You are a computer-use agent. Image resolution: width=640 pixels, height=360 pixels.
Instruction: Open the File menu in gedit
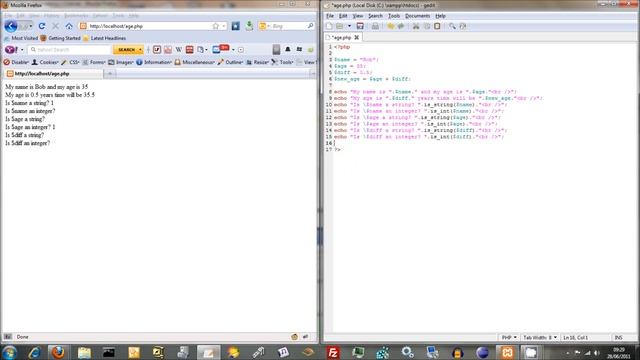click(330, 16)
